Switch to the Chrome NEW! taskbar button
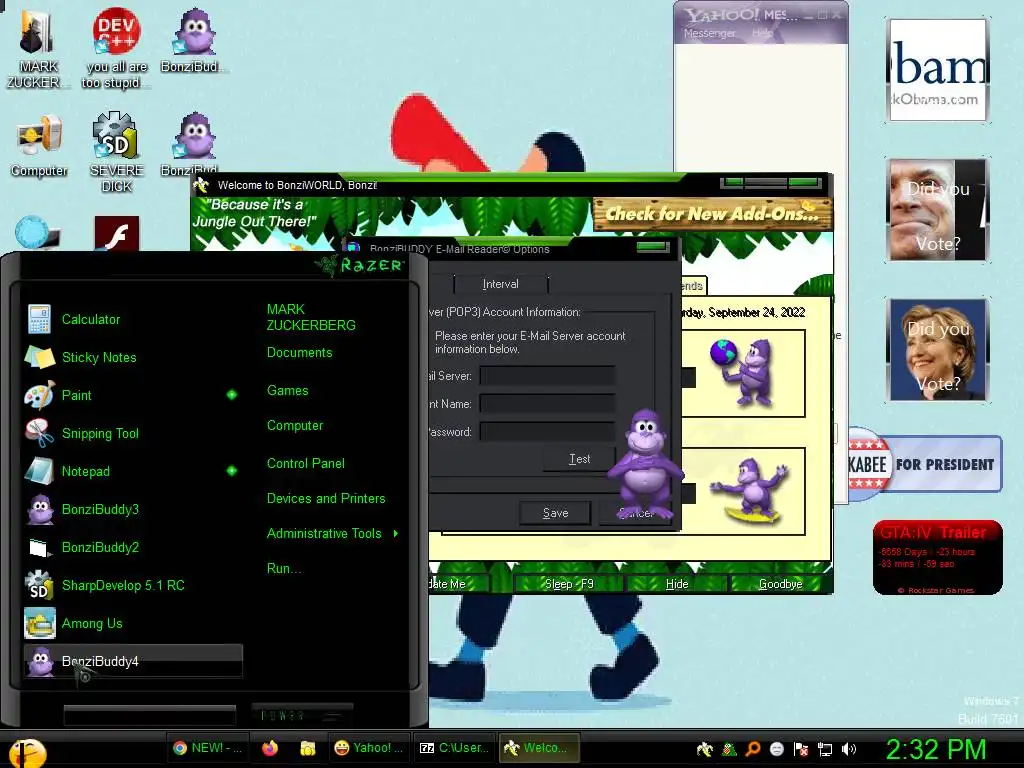1024x768 pixels. [207, 748]
